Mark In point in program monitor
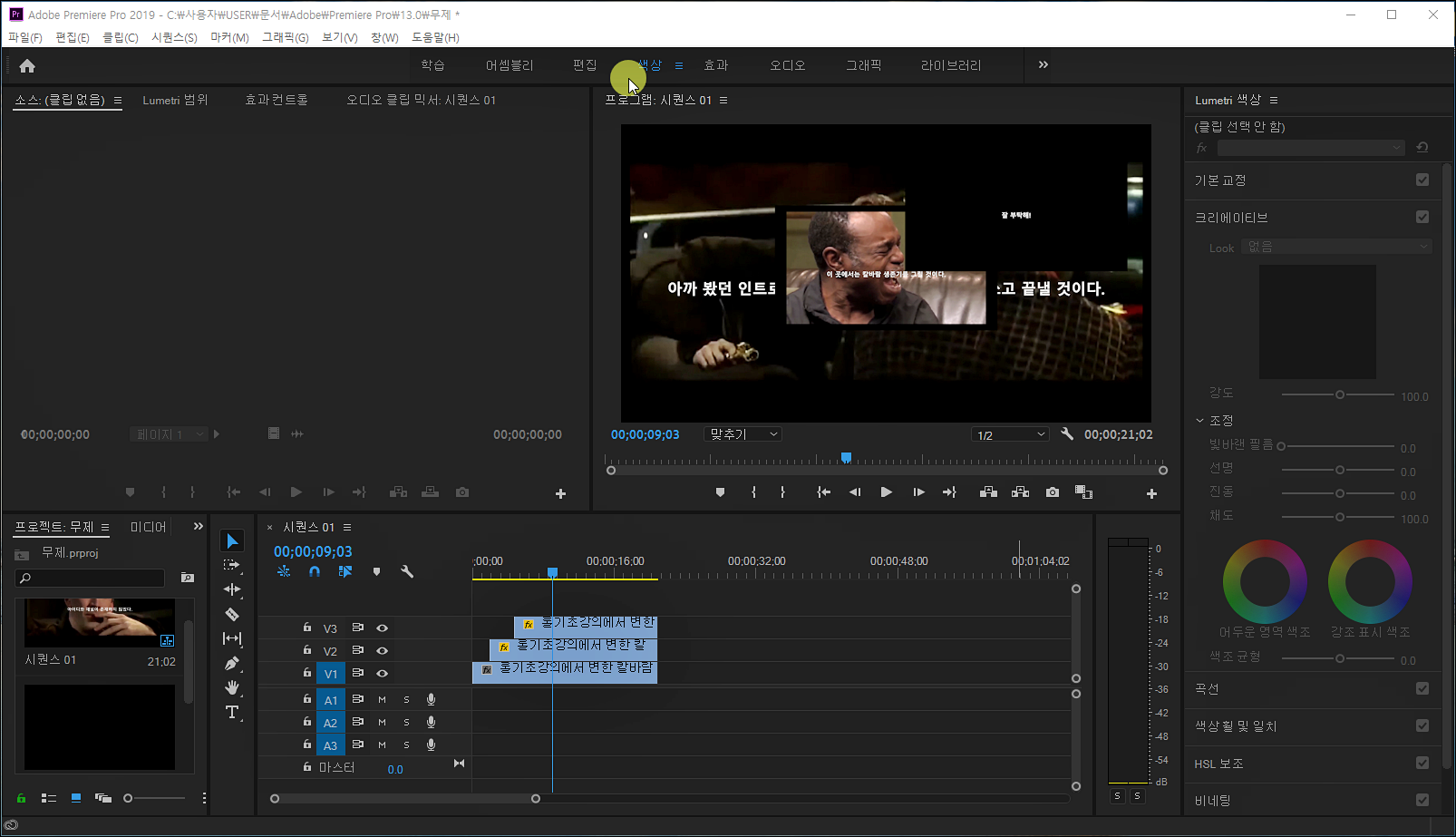 click(x=753, y=492)
